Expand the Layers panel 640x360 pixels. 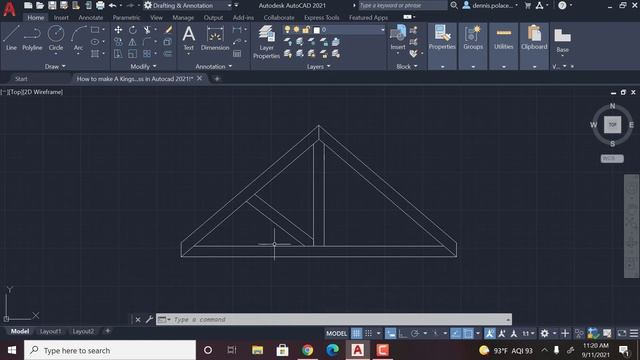point(319,66)
